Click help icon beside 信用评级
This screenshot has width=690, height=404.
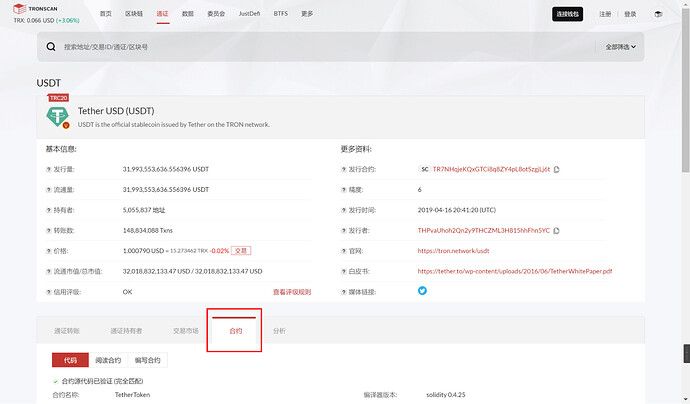pos(49,292)
